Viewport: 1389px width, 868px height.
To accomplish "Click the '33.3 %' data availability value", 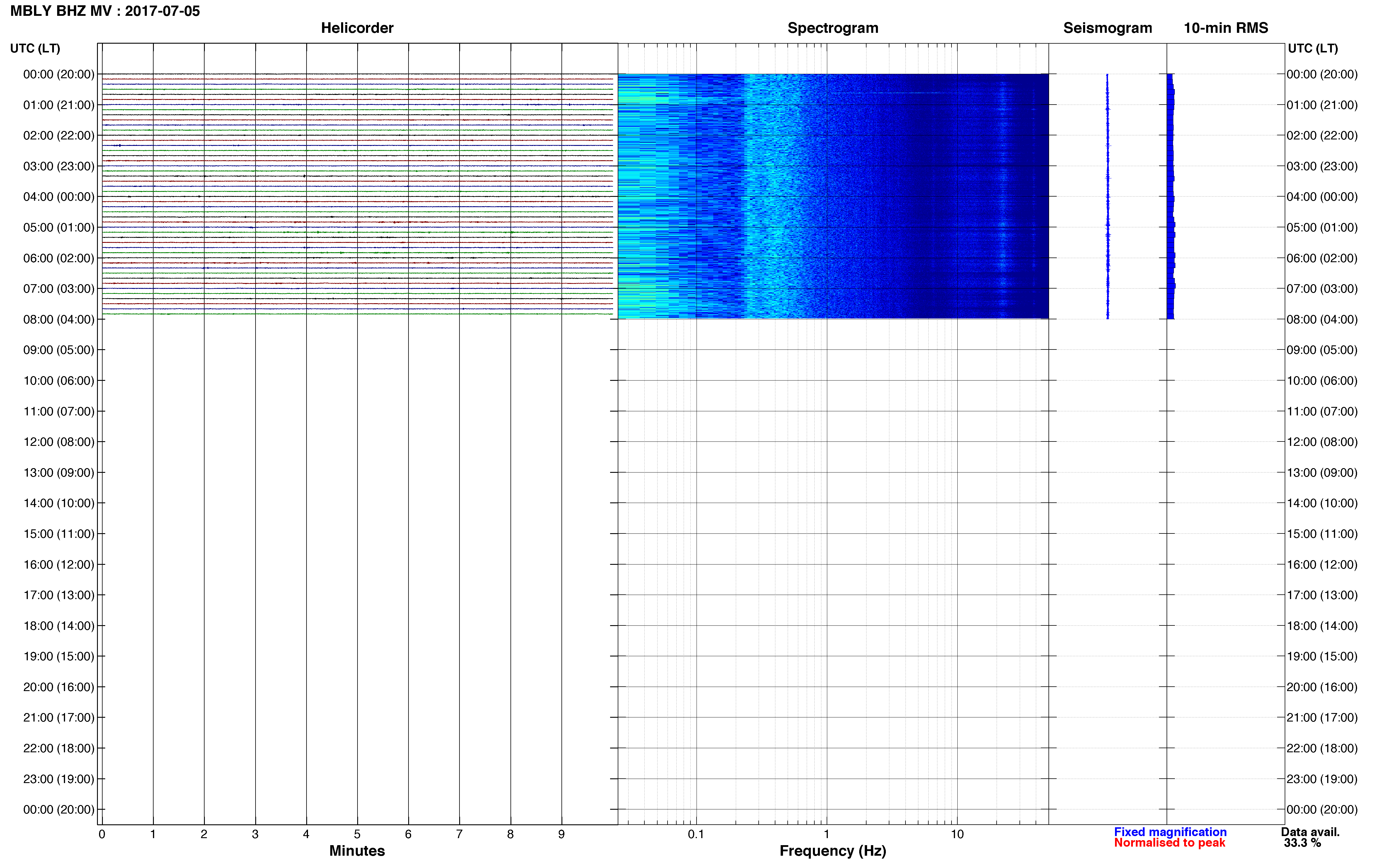I will click(1302, 843).
